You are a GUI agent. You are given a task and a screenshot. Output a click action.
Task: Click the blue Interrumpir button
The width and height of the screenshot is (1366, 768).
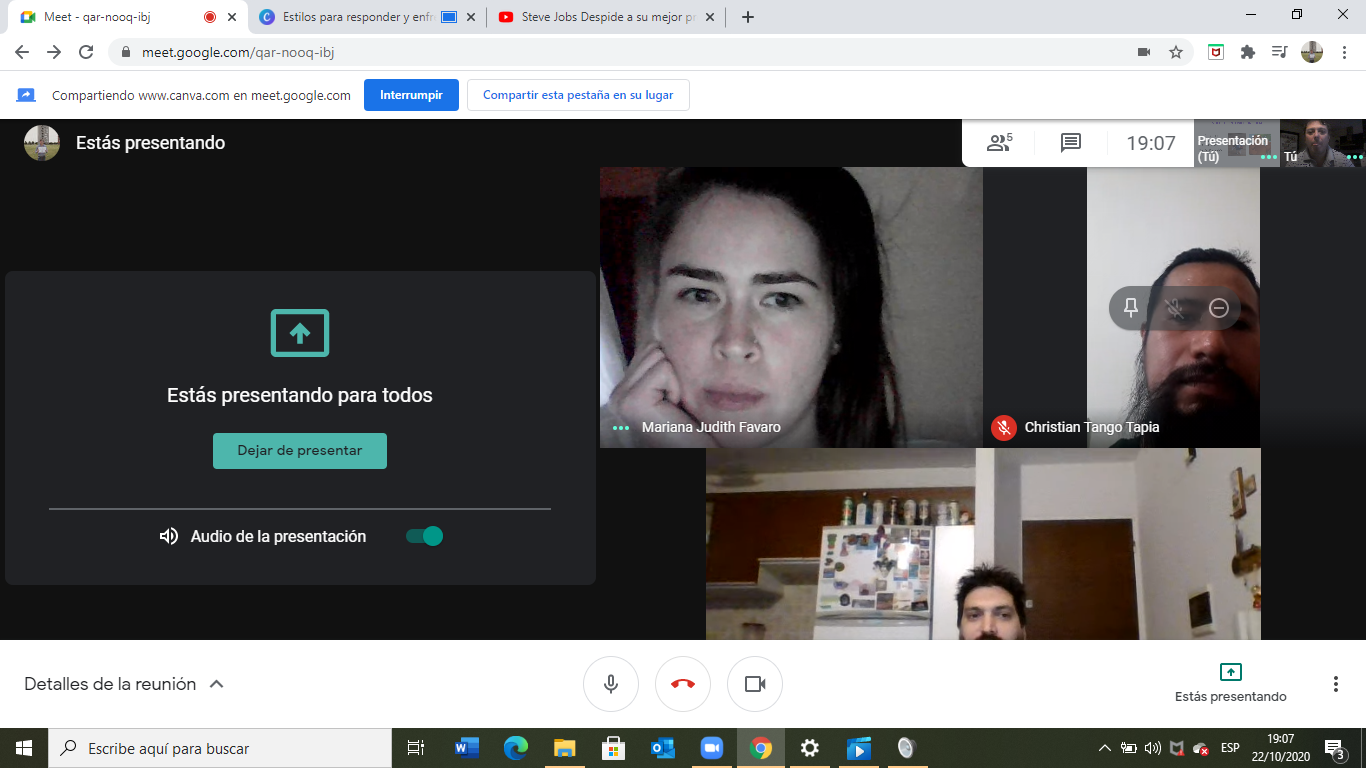(411, 95)
